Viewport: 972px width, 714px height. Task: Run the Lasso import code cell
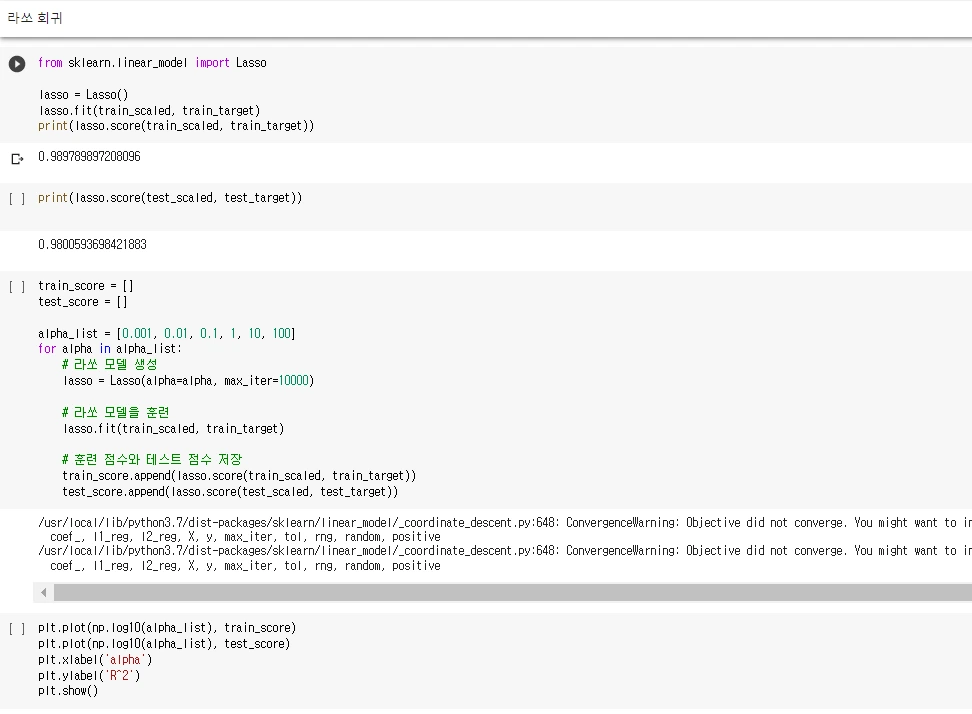click(17, 63)
